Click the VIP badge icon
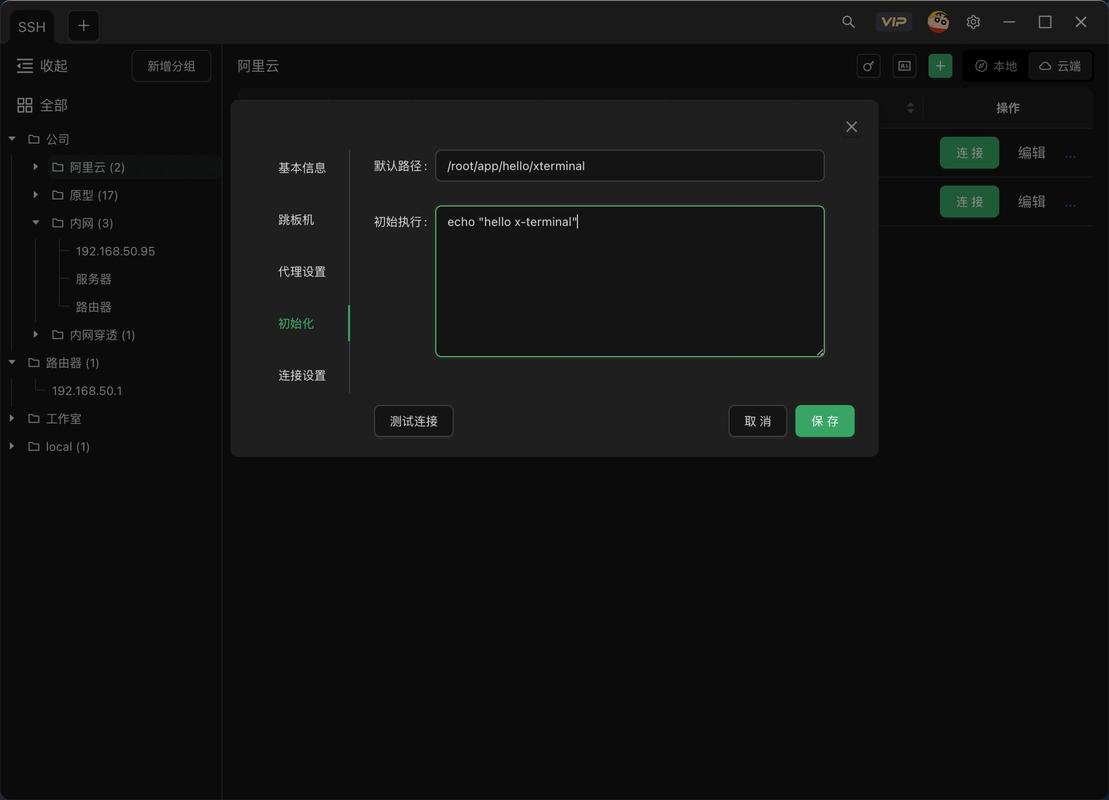Image resolution: width=1109 pixels, height=800 pixels. (893, 21)
